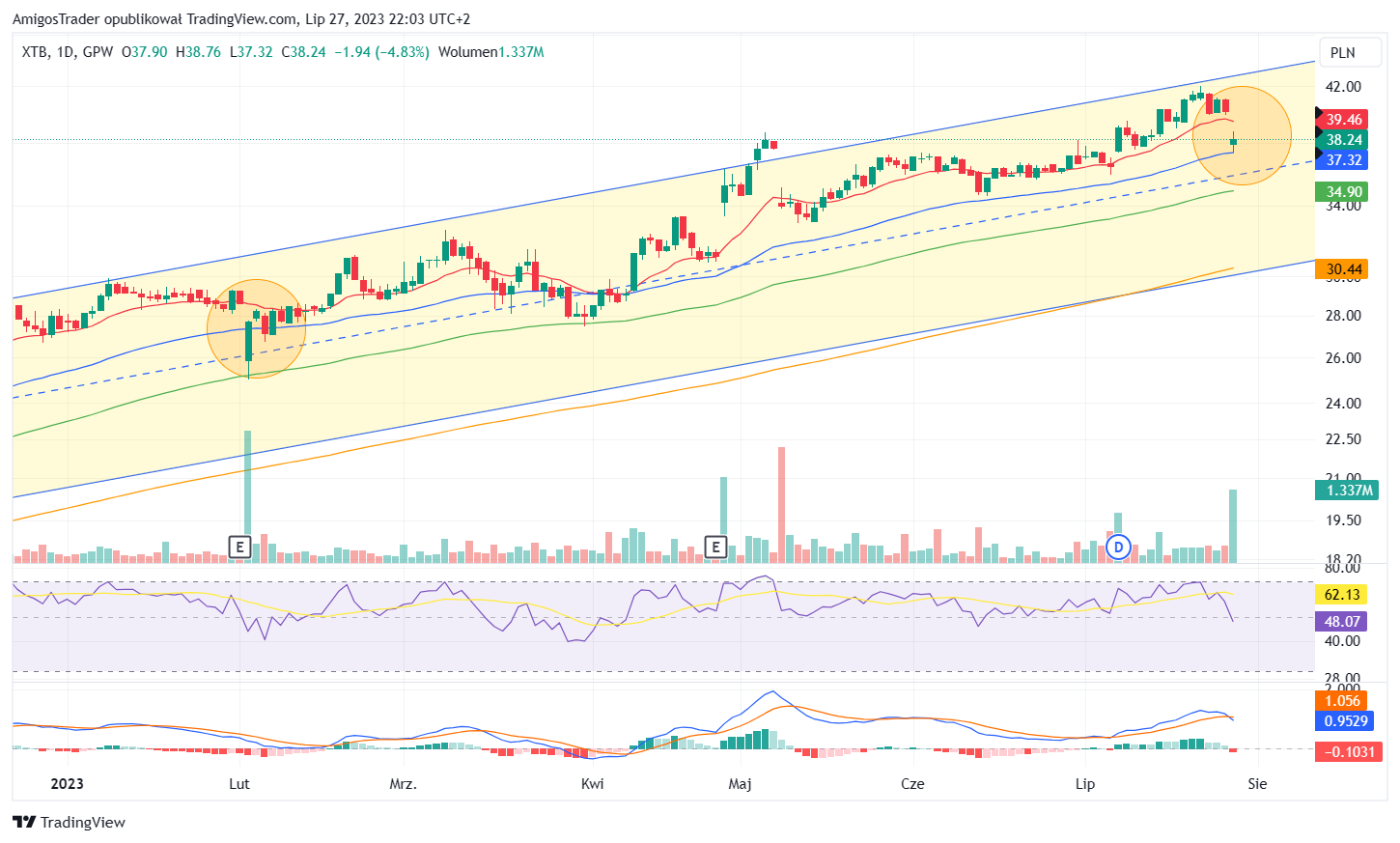The width and height of the screenshot is (1400, 843).
Task: Click the Lut month label
Action: click(239, 784)
